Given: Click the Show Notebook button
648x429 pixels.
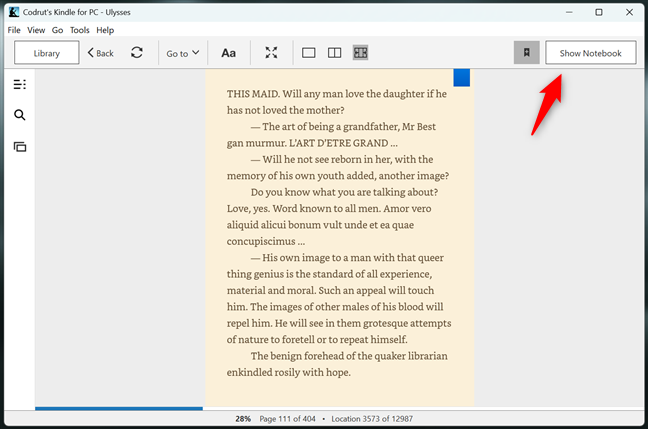Looking at the screenshot, I should [x=590, y=53].
